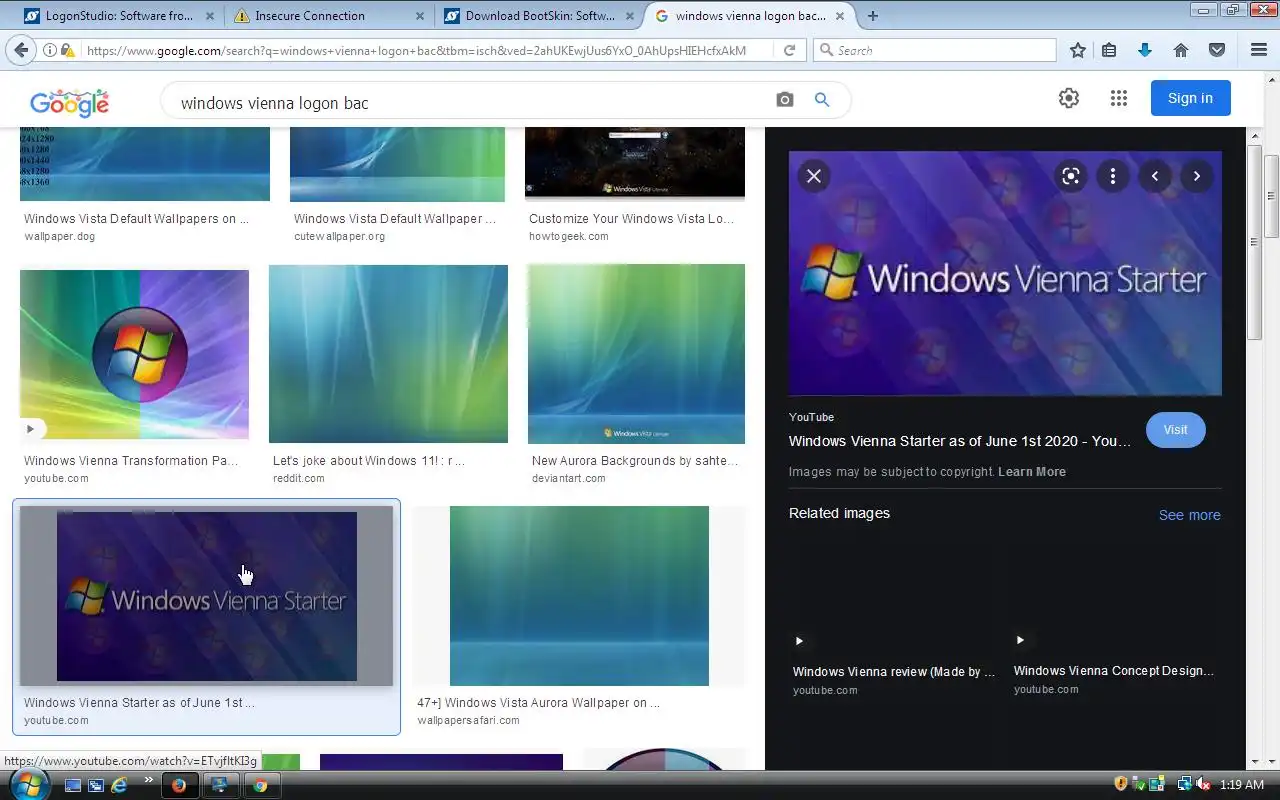Switch to Chrome taskbar button
The width and height of the screenshot is (1280, 800).
pos(260,785)
